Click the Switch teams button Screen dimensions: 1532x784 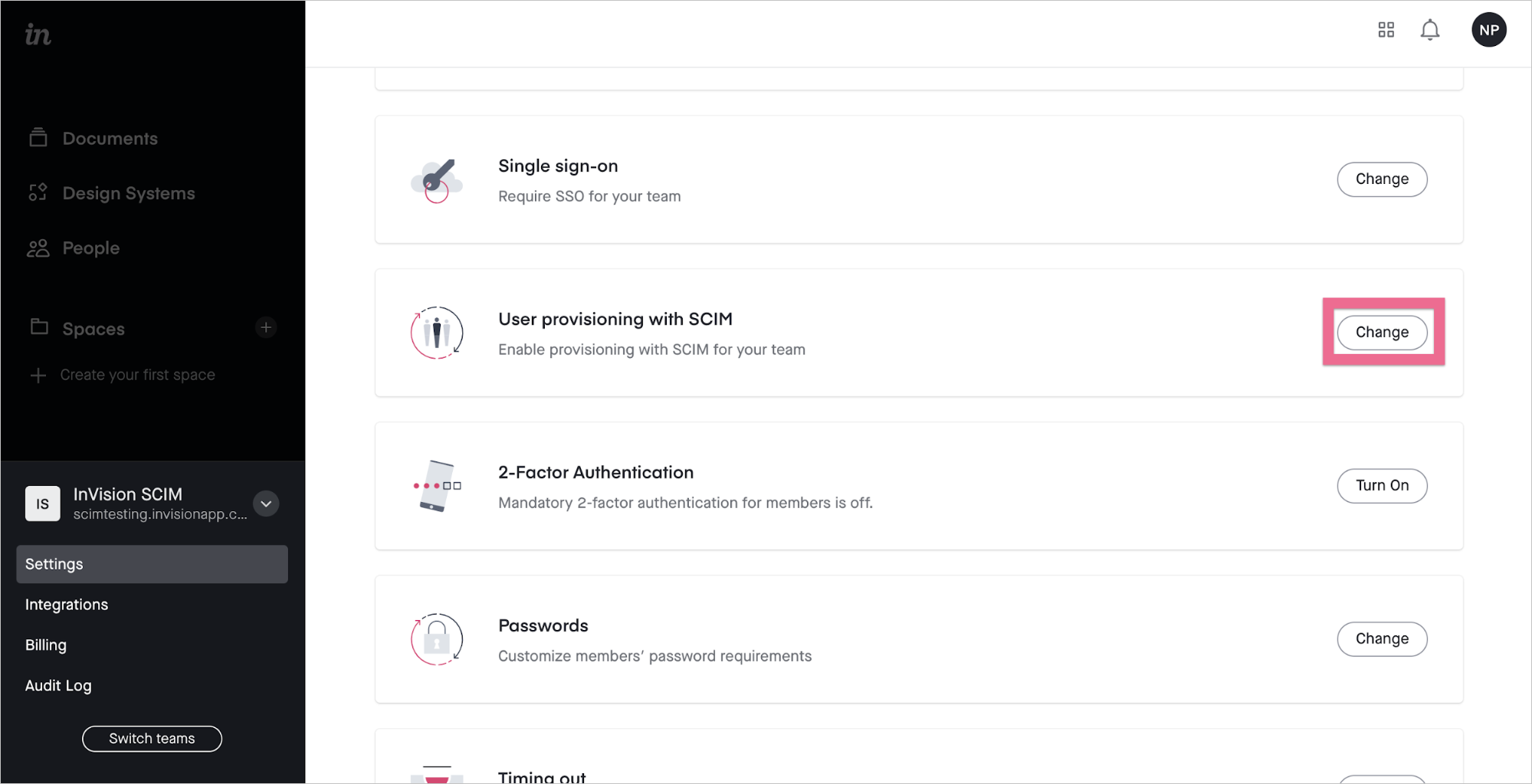coord(152,738)
